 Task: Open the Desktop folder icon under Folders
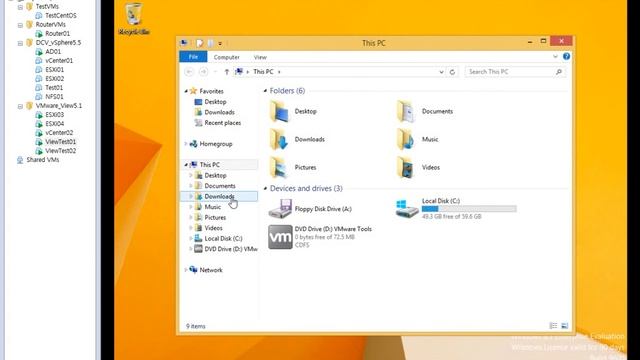pyautogui.click(x=280, y=111)
